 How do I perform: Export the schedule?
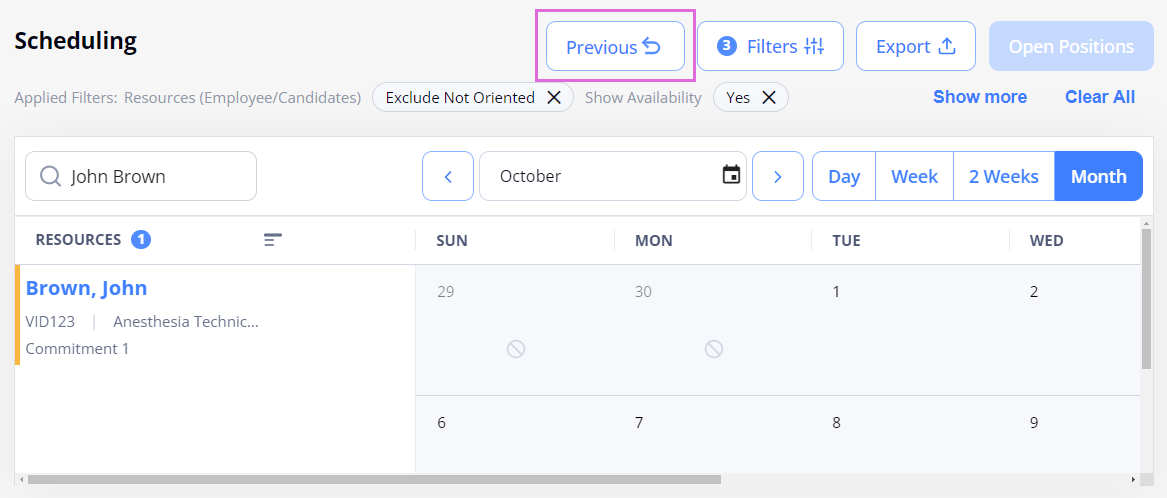coord(915,47)
